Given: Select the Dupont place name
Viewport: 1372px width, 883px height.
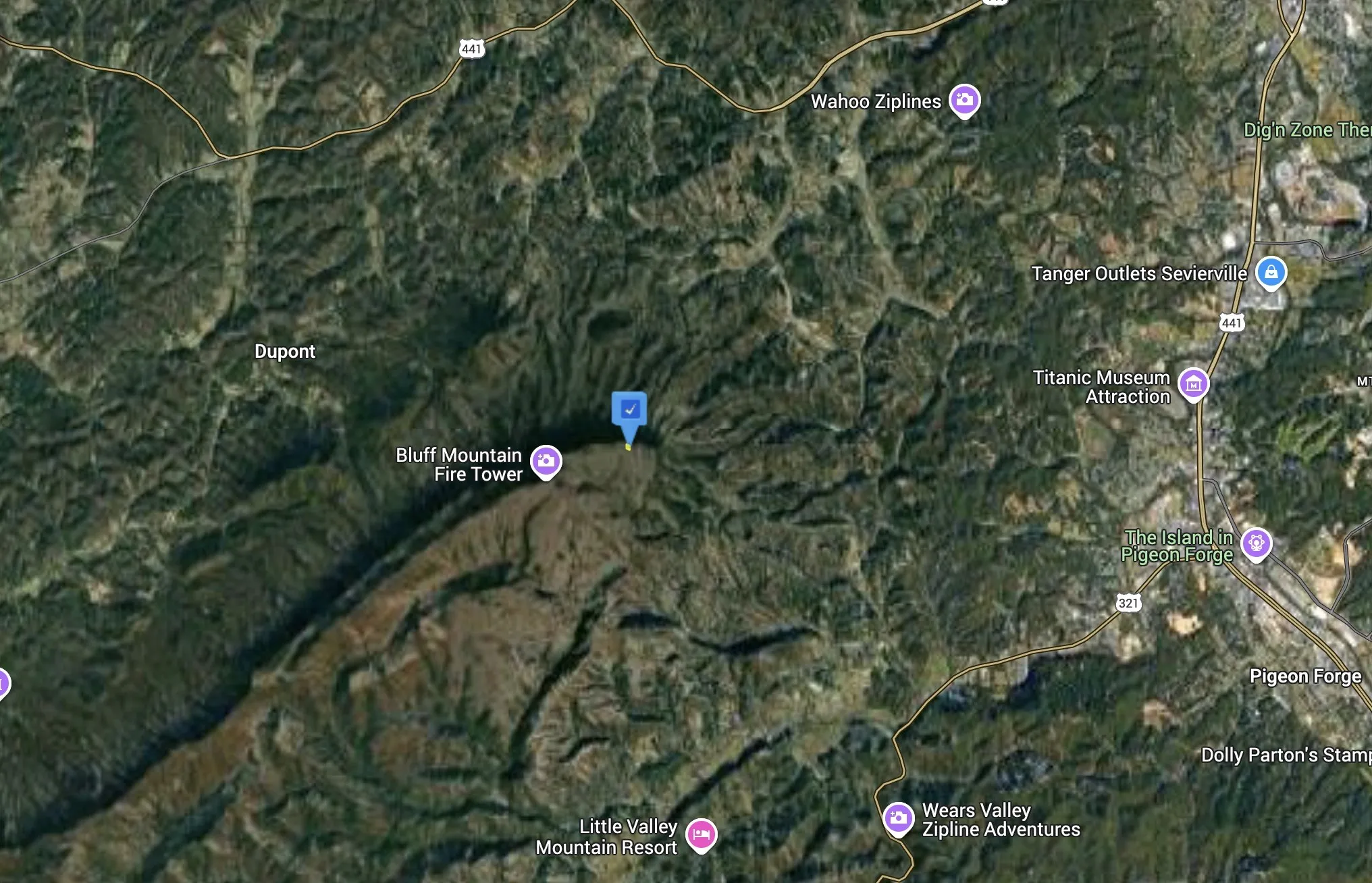Looking at the screenshot, I should coord(285,352).
